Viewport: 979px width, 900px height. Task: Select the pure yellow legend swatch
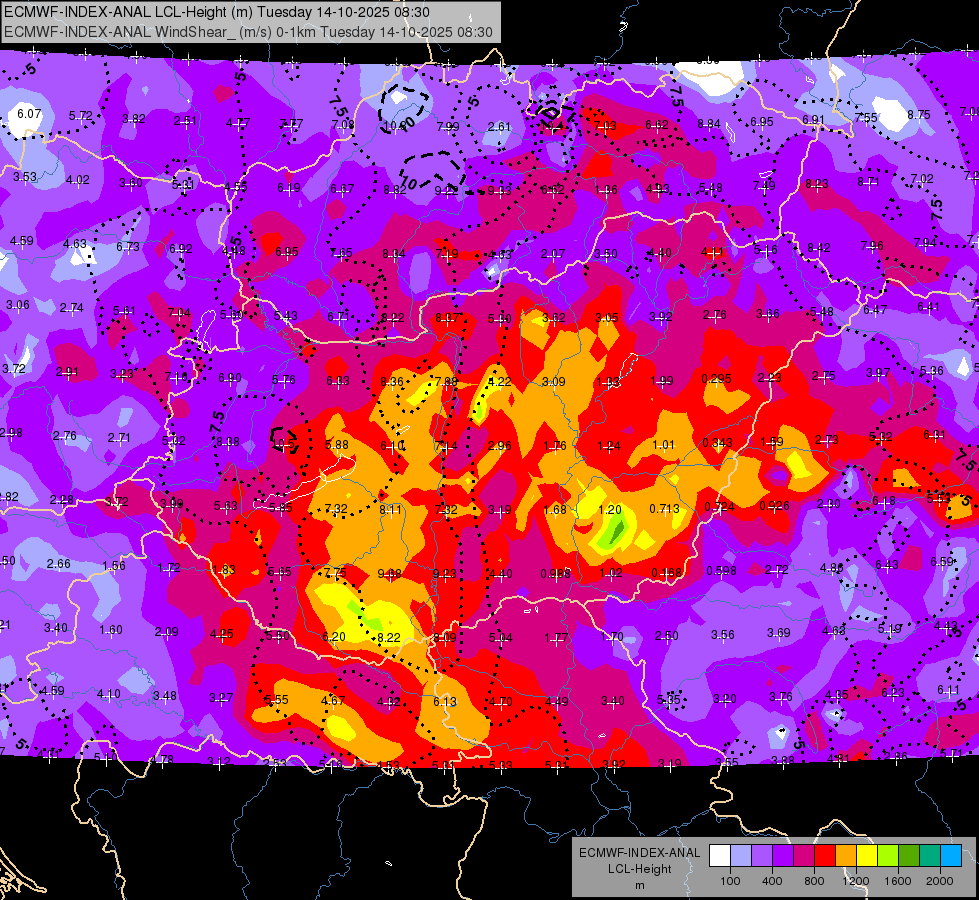pyautogui.click(x=867, y=856)
